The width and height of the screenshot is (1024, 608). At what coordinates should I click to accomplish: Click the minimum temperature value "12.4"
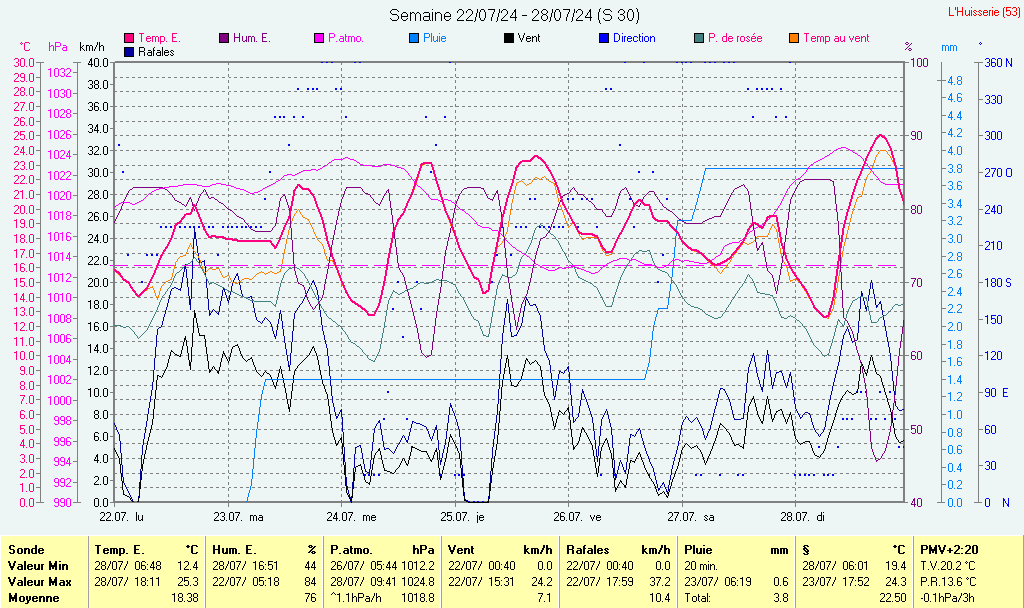187,566
